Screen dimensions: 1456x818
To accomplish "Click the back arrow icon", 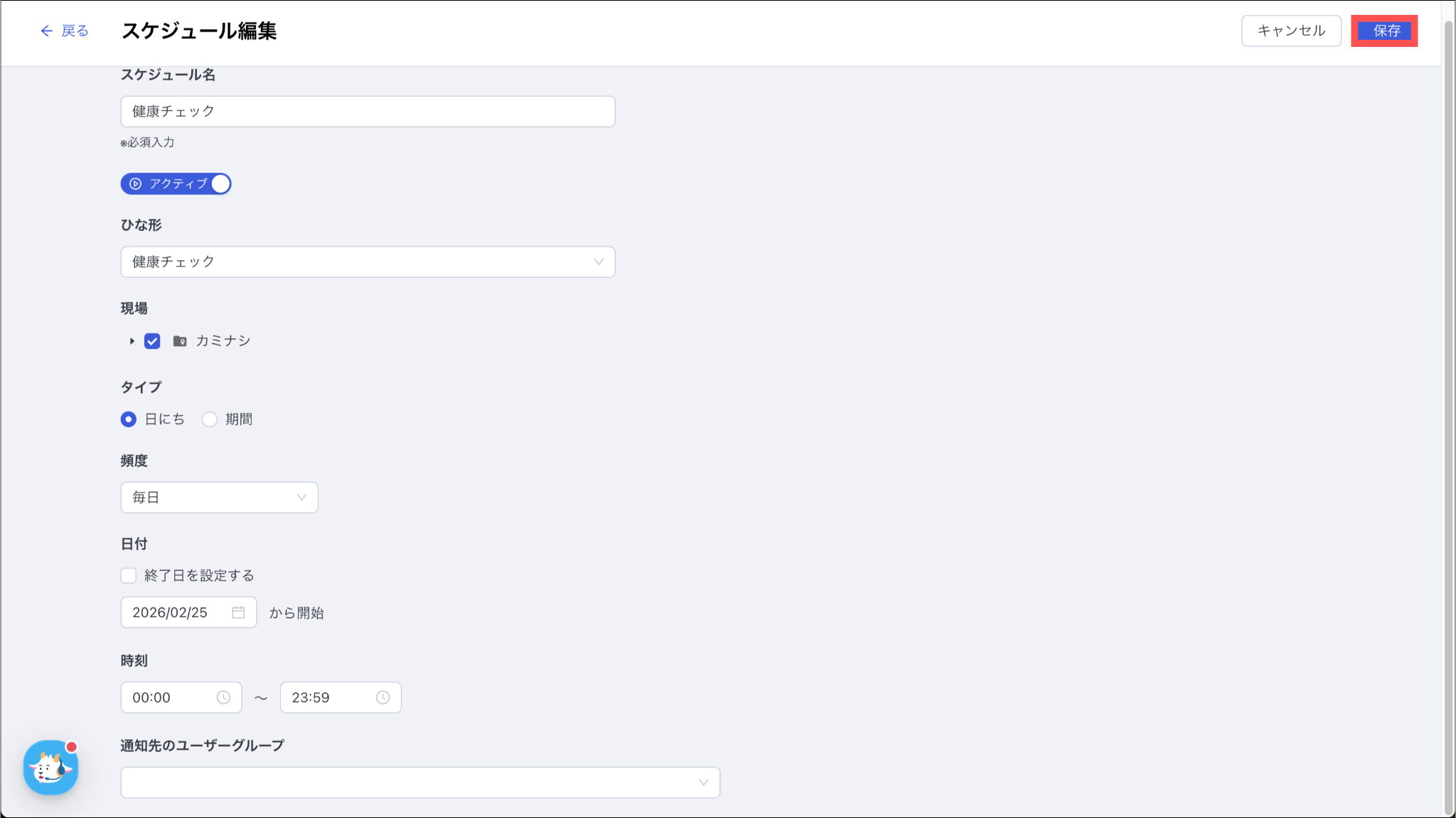I will pos(46,31).
